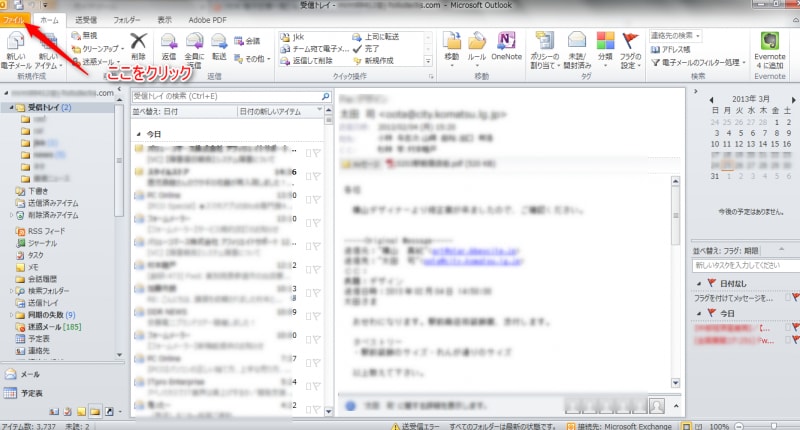The image size is (800, 430).
Task: Open the 下書き folder
Action: pos(38,191)
